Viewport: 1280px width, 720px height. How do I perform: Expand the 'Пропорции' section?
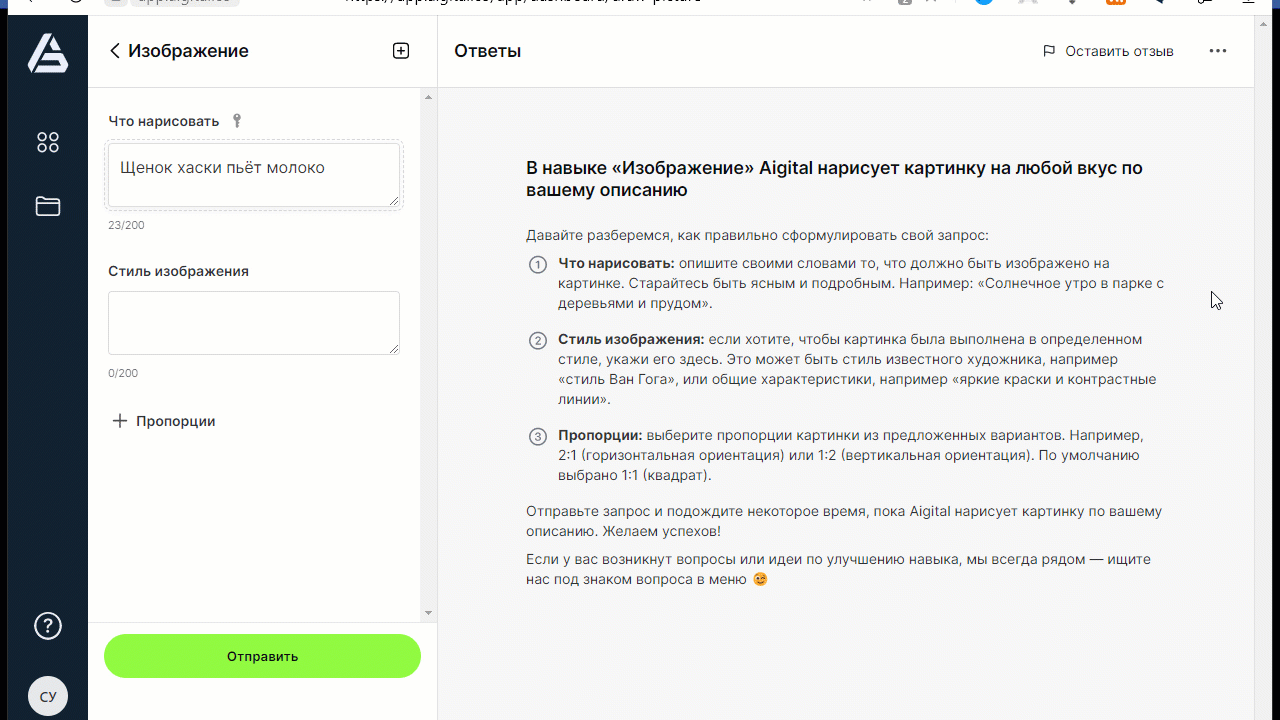(163, 421)
